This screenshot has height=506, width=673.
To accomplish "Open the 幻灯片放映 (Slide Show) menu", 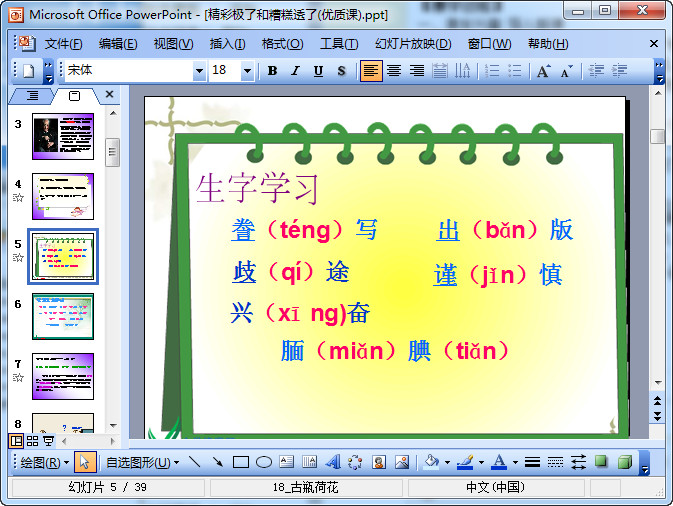I will [x=412, y=44].
